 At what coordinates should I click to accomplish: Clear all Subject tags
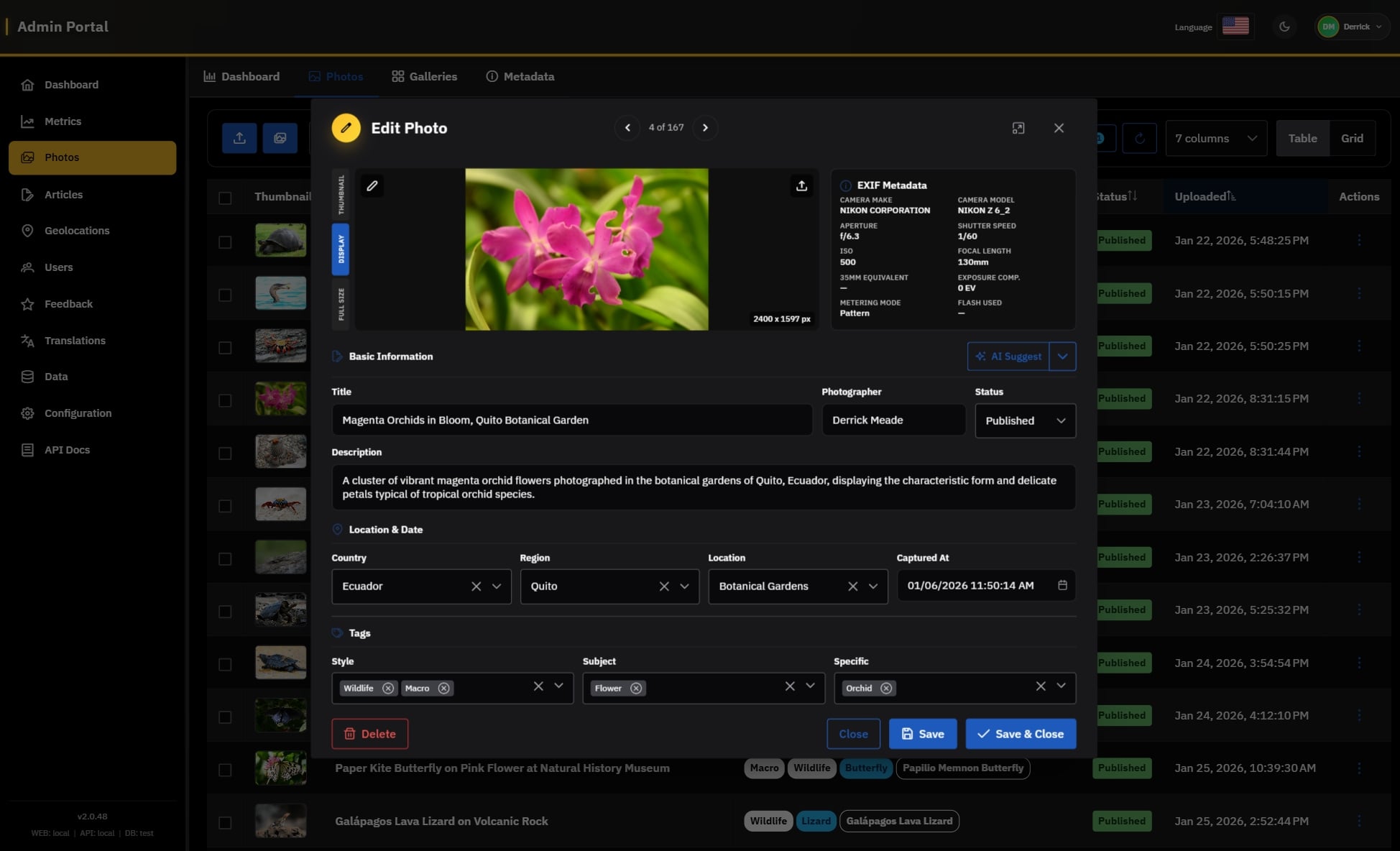pos(790,686)
